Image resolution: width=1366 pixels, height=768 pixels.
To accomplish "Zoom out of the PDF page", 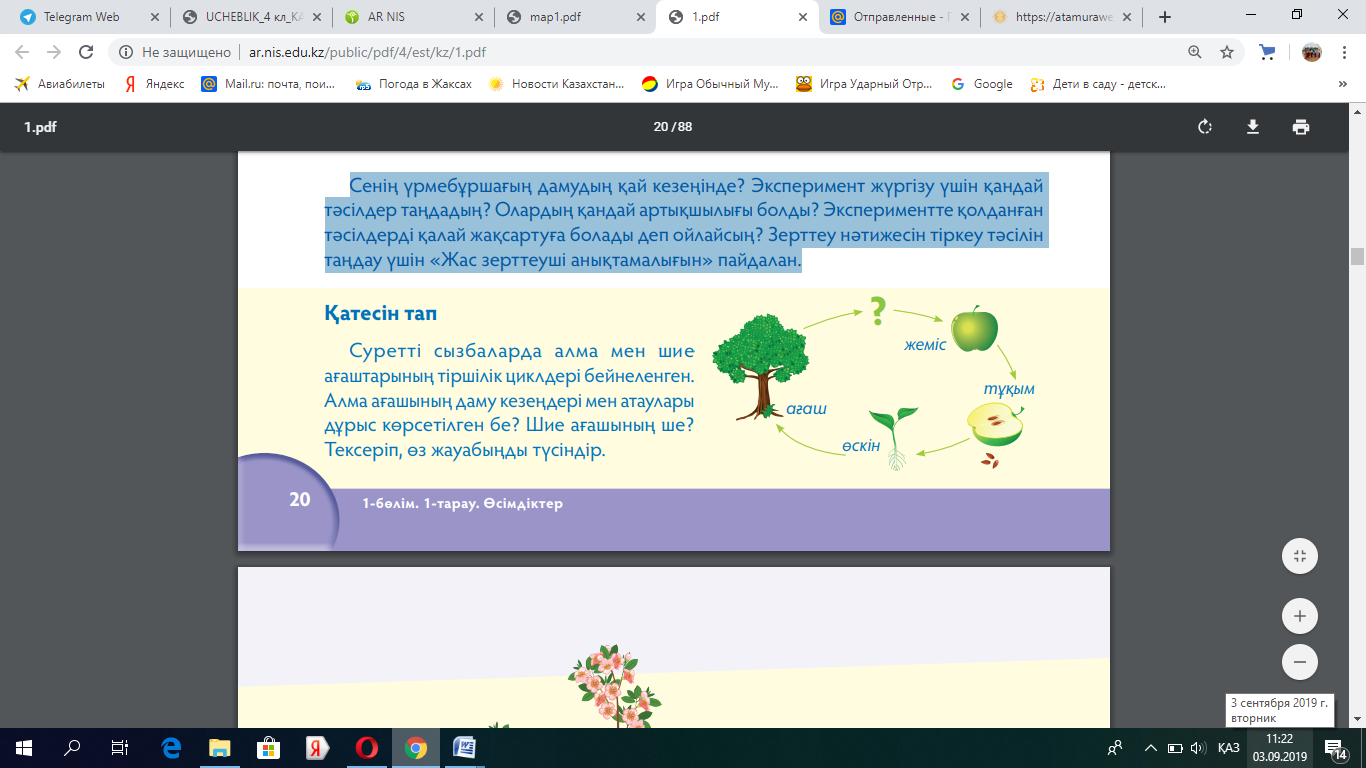I will pos(1300,662).
